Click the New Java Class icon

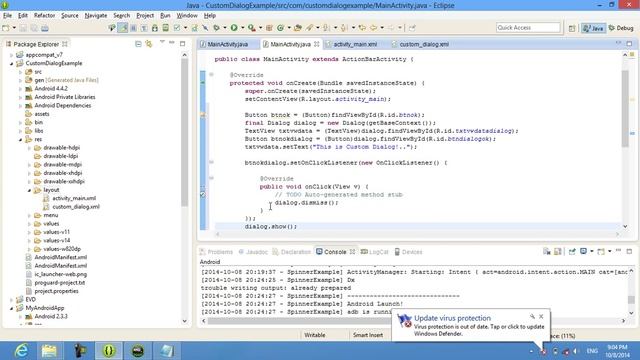pyautogui.click(x=280, y=28)
